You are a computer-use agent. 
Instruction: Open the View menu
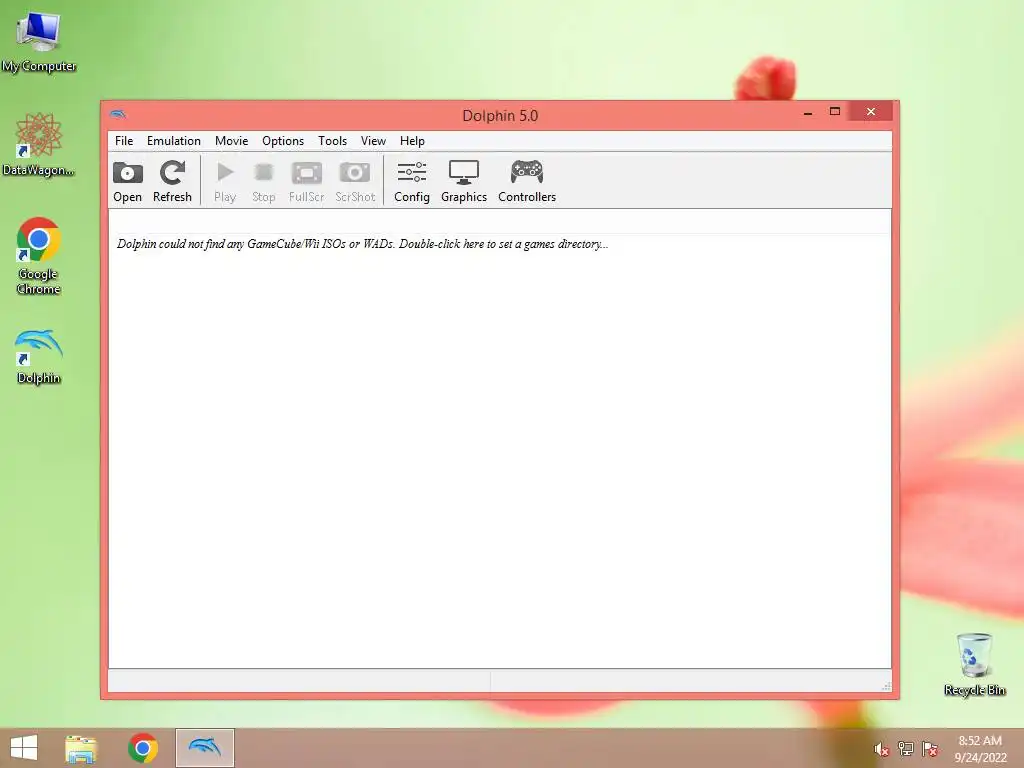(373, 141)
